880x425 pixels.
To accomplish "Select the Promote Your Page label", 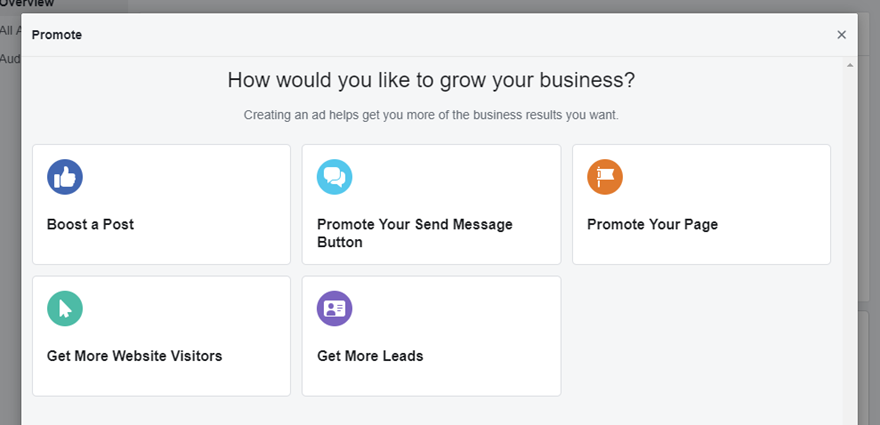I will point(652,225).
